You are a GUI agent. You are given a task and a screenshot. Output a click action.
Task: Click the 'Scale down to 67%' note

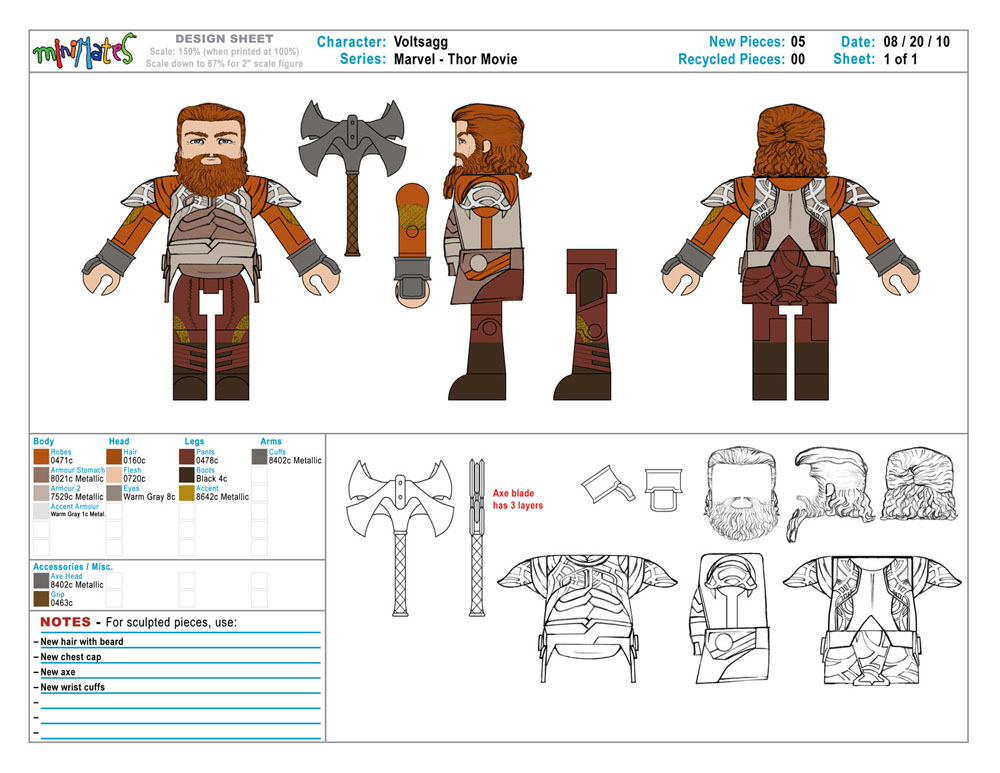click(x=224, y=64)
